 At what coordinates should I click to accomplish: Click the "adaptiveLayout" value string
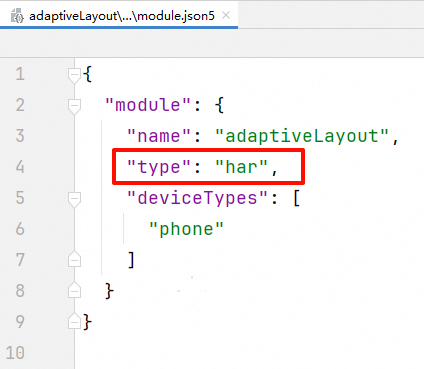click(x=302, y=136)
